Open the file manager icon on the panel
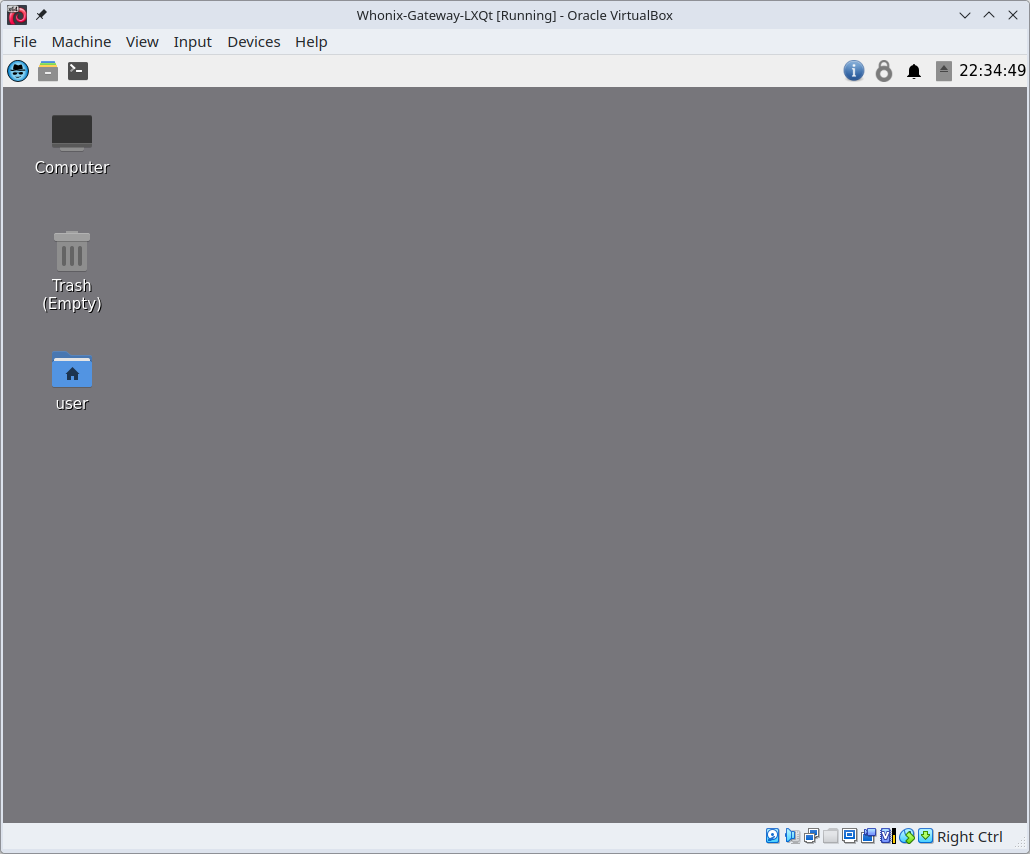This screenshot has height=854, width=1030. [x=47, y=71]
